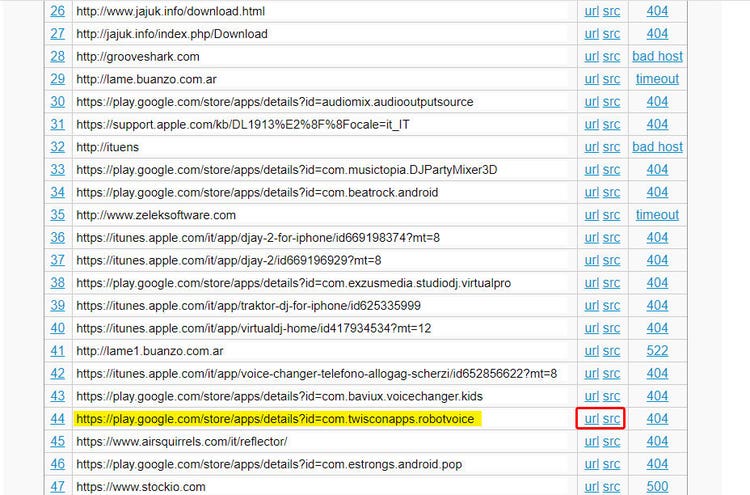Select text http://grooveshark.com
The width and height of the screenshot is (750, 495).
coord(138,56)
